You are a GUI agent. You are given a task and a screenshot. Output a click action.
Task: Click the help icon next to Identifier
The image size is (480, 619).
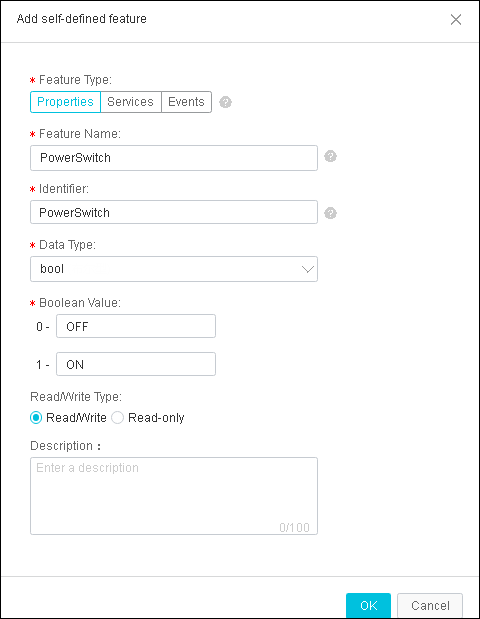(330, 213)
